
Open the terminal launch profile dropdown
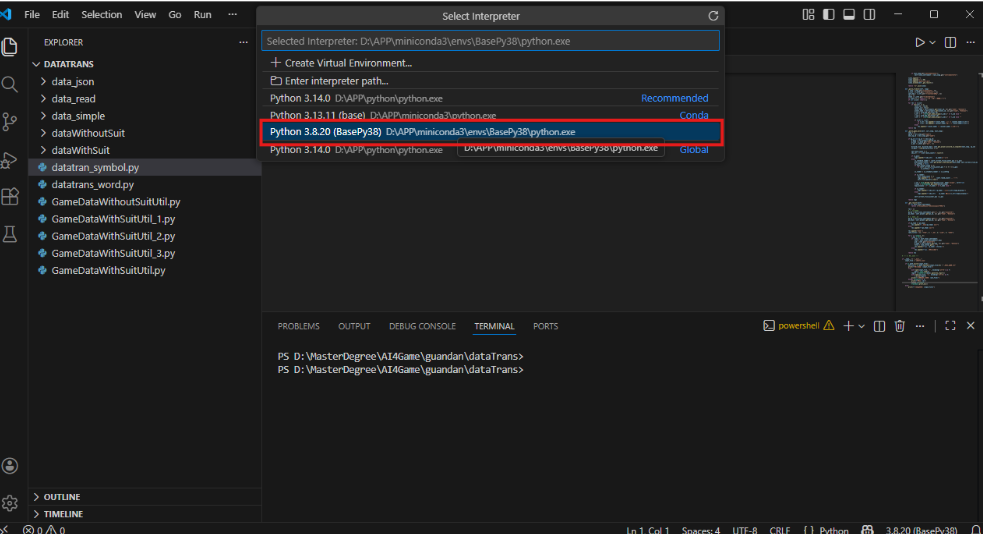(x=861, y=326)
